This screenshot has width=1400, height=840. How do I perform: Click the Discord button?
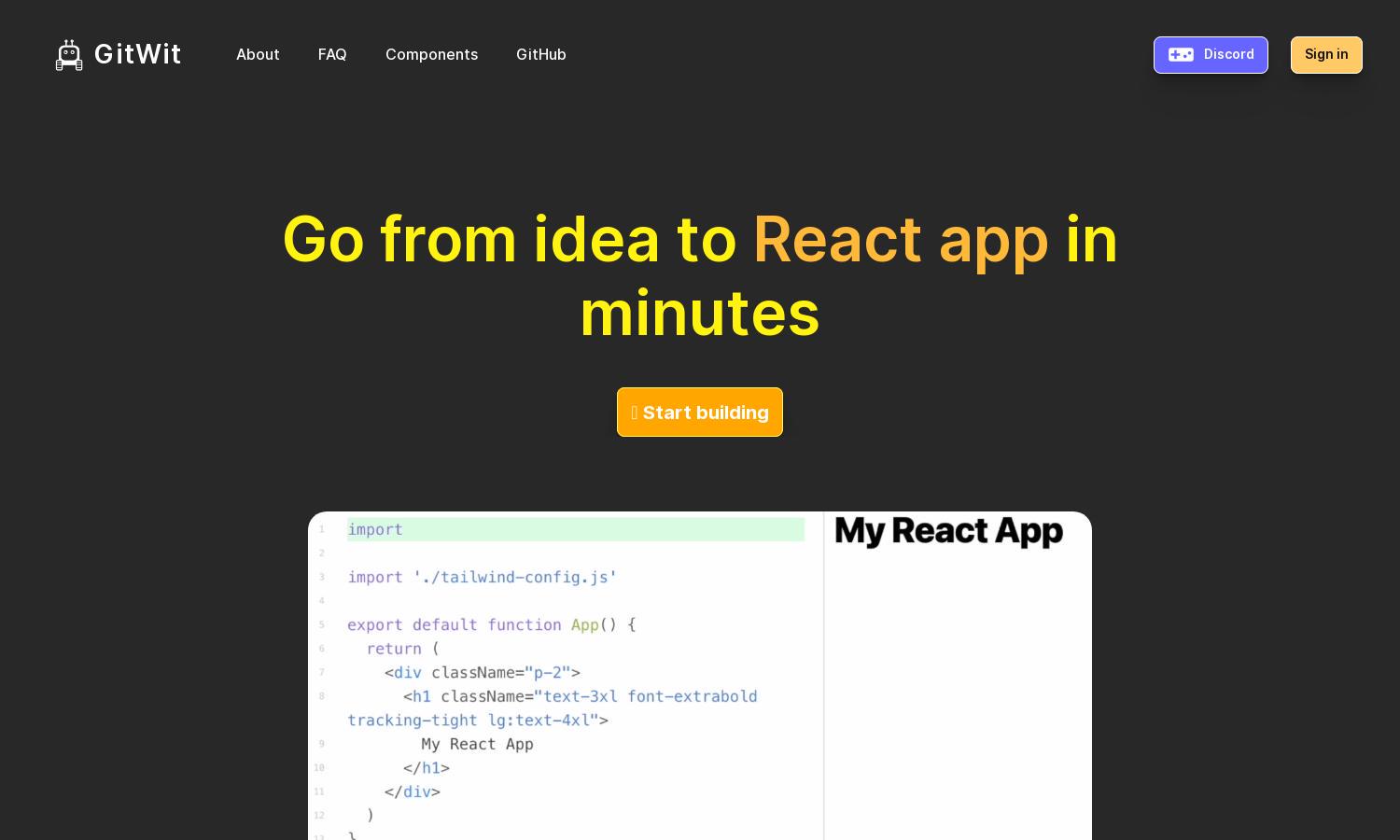1211,54
